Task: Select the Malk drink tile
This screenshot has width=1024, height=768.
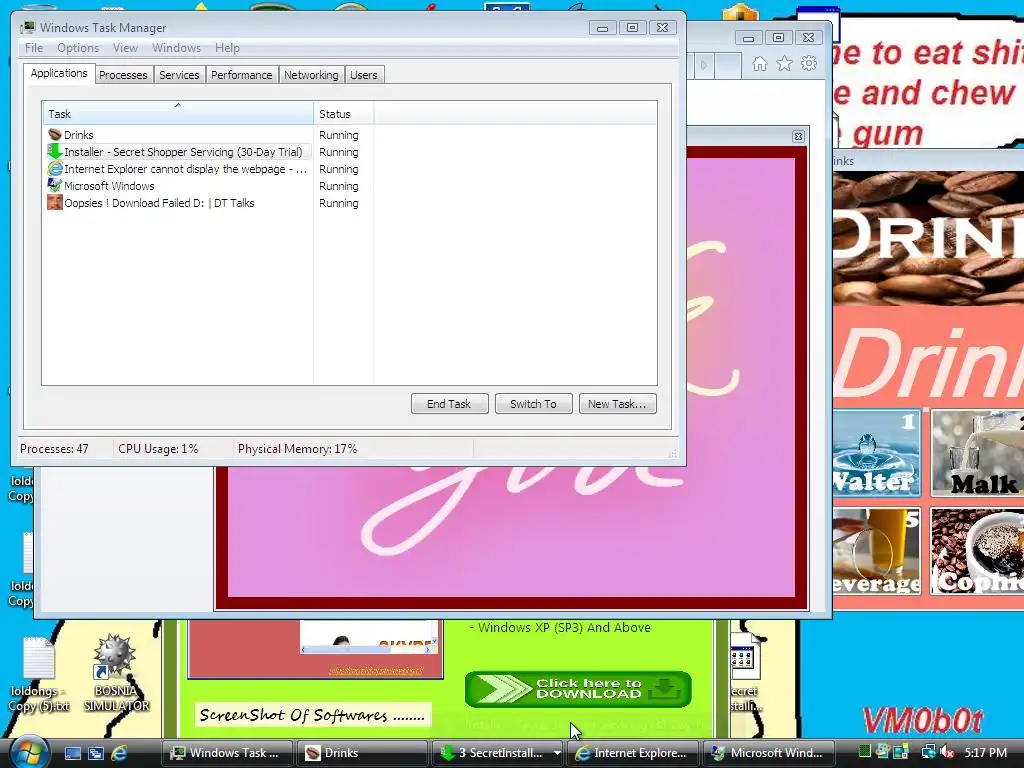Action: (x=978, y=453)
